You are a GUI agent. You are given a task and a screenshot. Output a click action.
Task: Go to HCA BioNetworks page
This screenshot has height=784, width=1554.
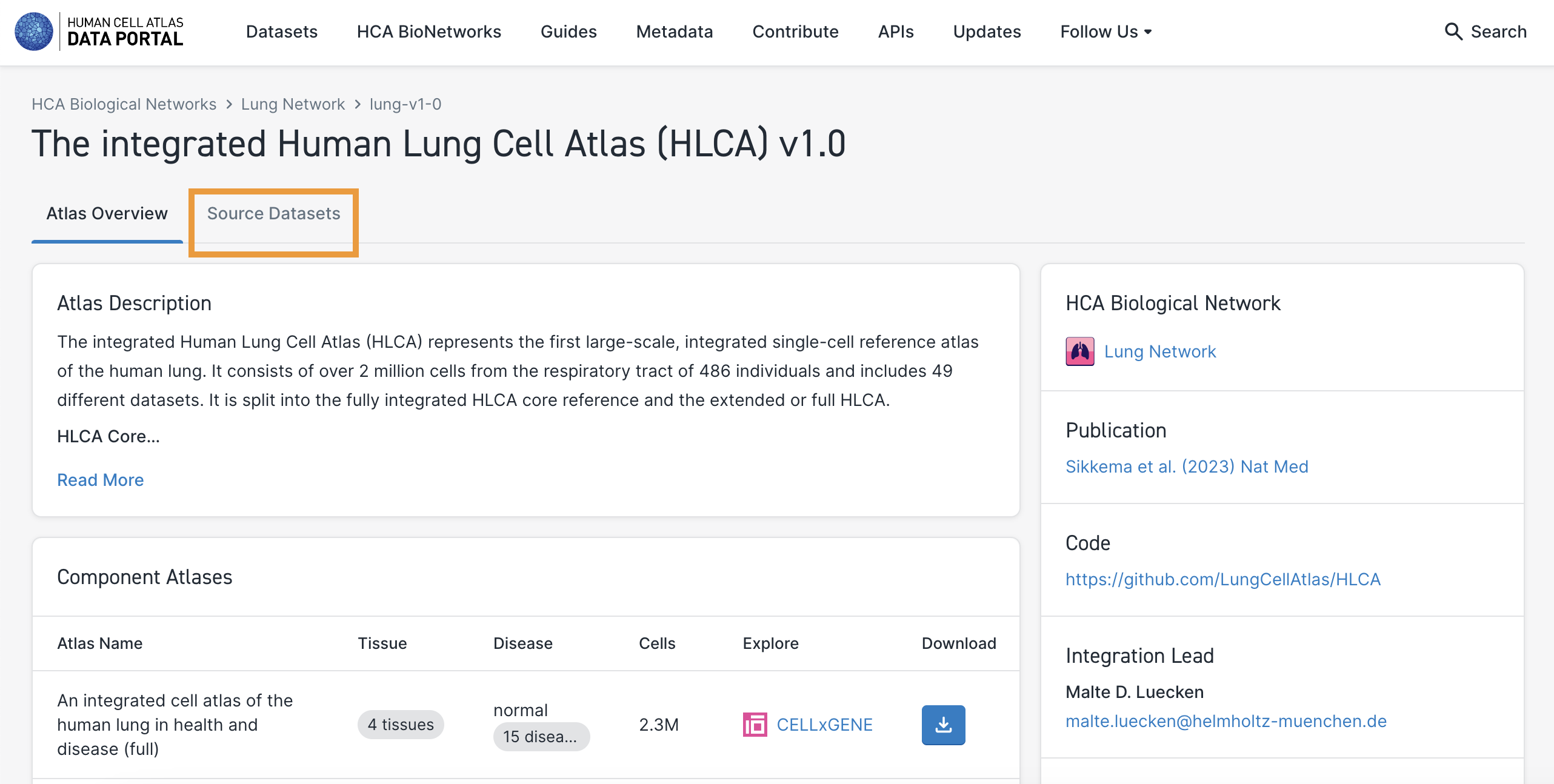coord(429,32)
